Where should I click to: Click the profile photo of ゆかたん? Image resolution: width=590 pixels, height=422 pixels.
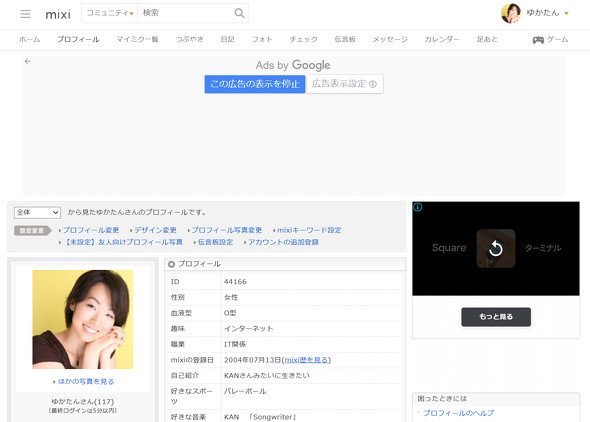tap(83, 319)
